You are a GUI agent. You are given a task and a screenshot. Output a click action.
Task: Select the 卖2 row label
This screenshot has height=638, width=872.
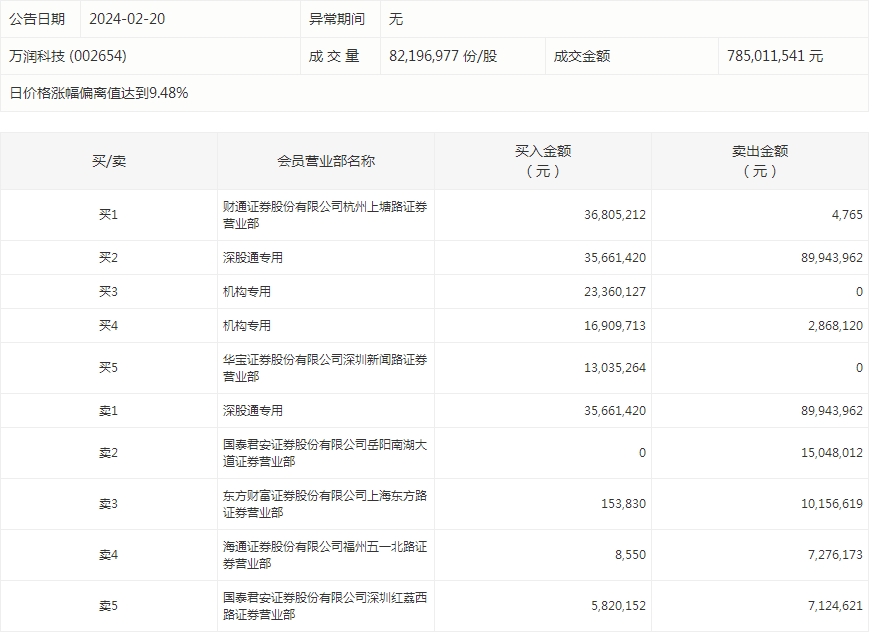point(108,453)
